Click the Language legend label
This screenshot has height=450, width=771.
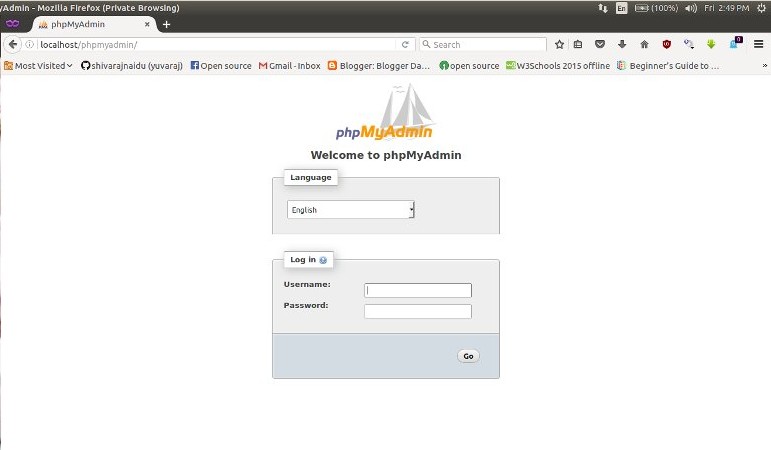click(311, 178)
